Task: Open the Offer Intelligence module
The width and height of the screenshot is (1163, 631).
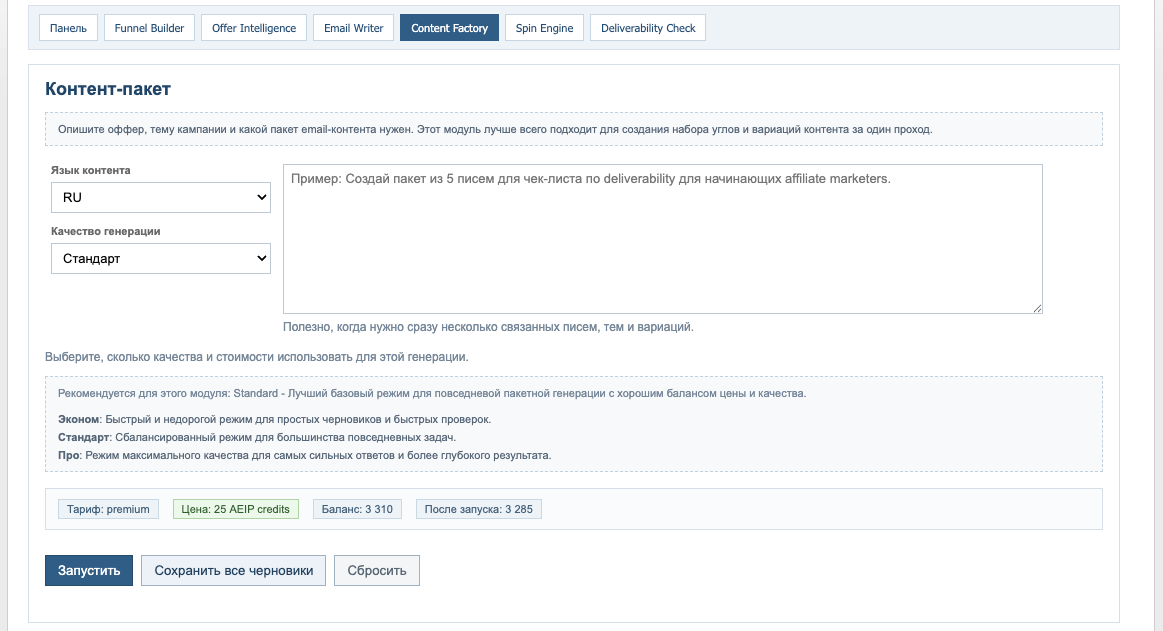Action: (x=253, y=27)
